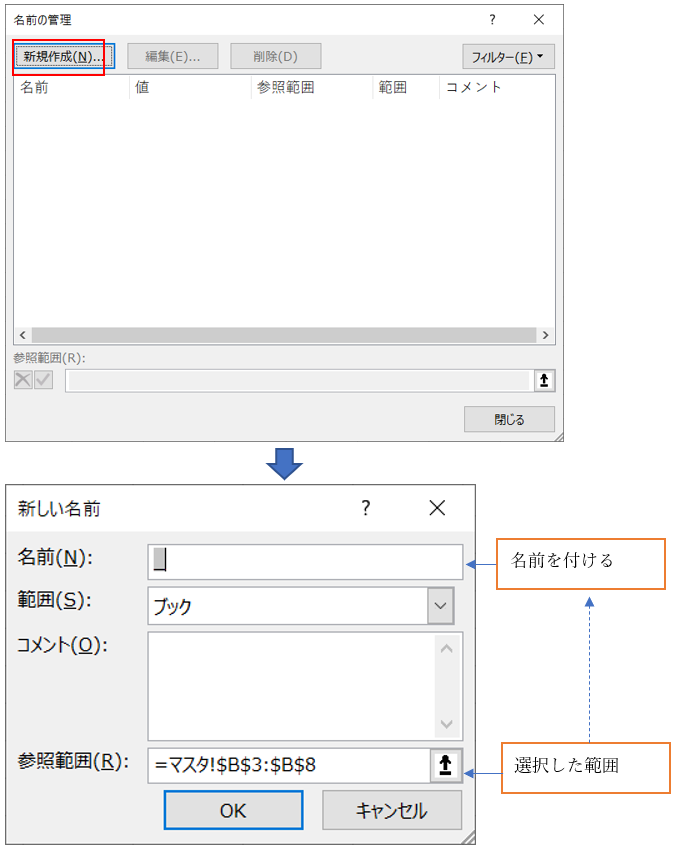The image size is (681, 849).
Task: Click the コメント column header
Action: click(x=495, y=87)
